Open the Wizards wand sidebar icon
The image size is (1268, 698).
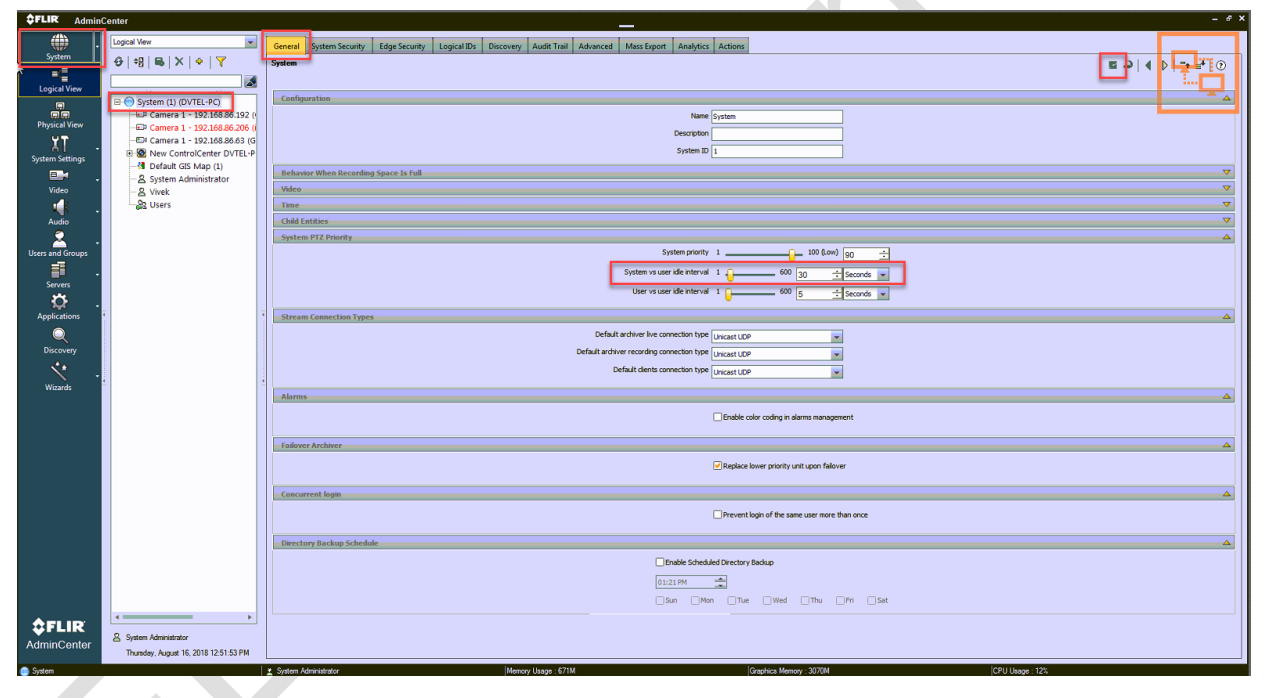[58, 371]
